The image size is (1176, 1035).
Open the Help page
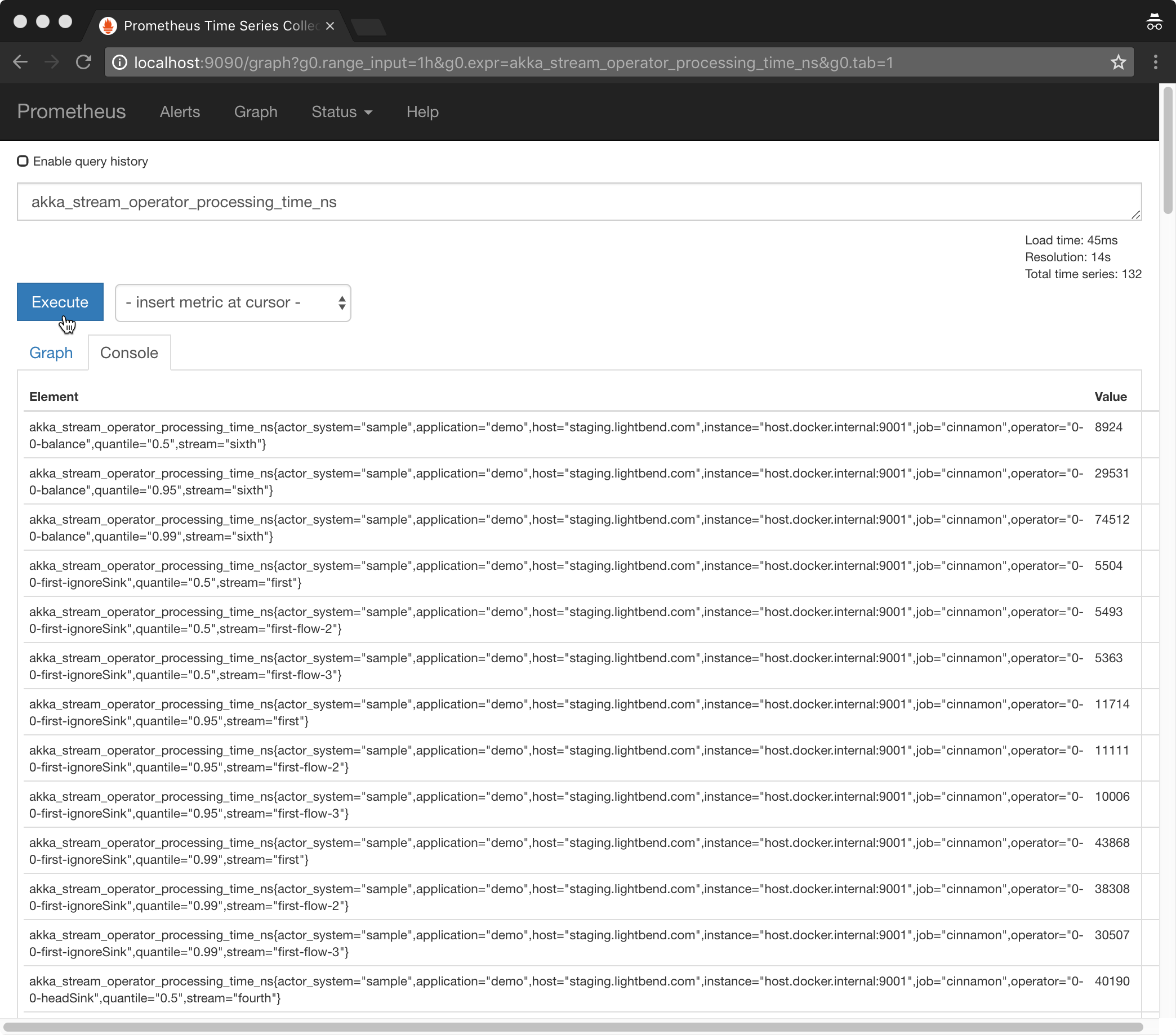pos(422,111)
